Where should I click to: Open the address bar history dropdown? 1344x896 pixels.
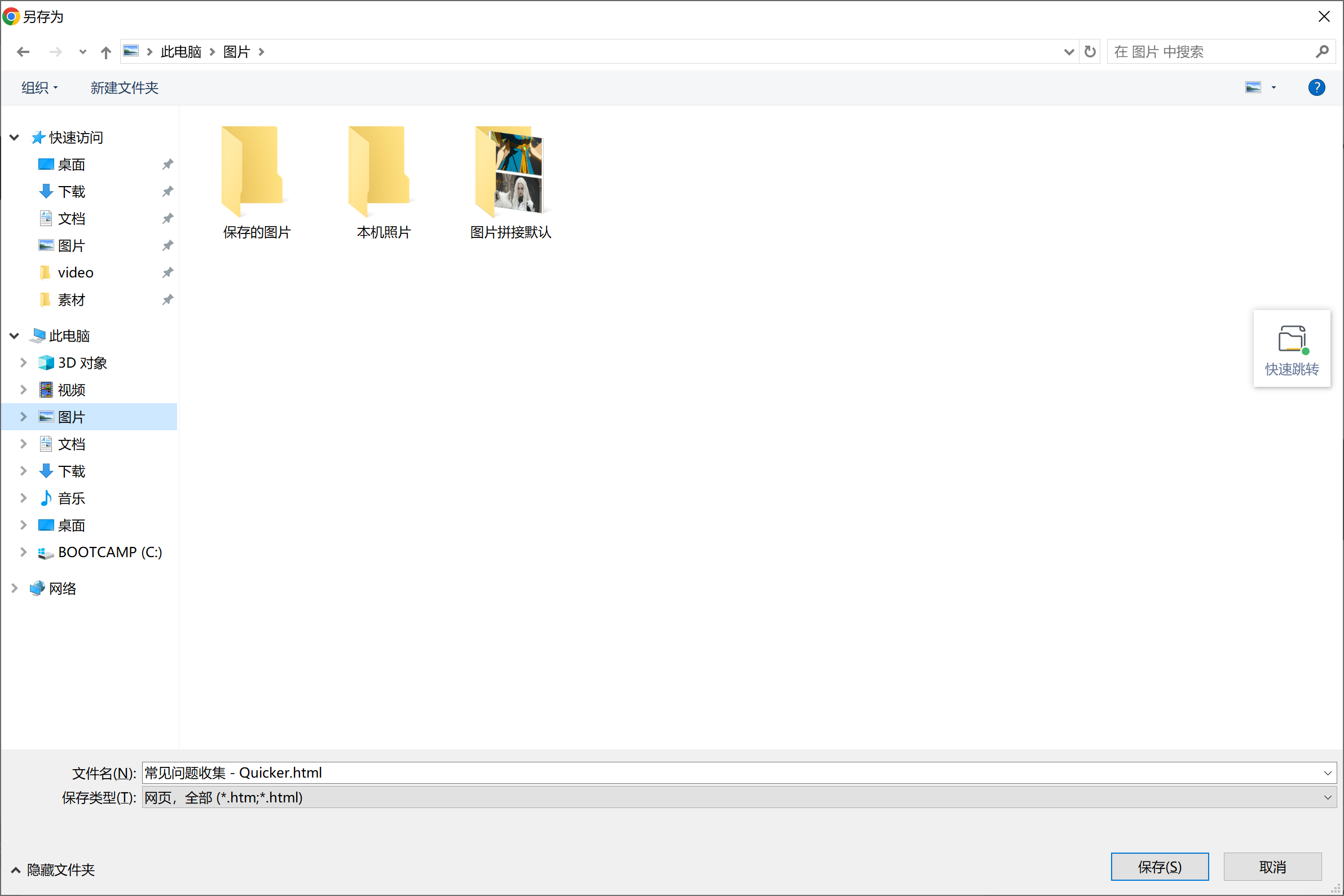(1069, 52)
